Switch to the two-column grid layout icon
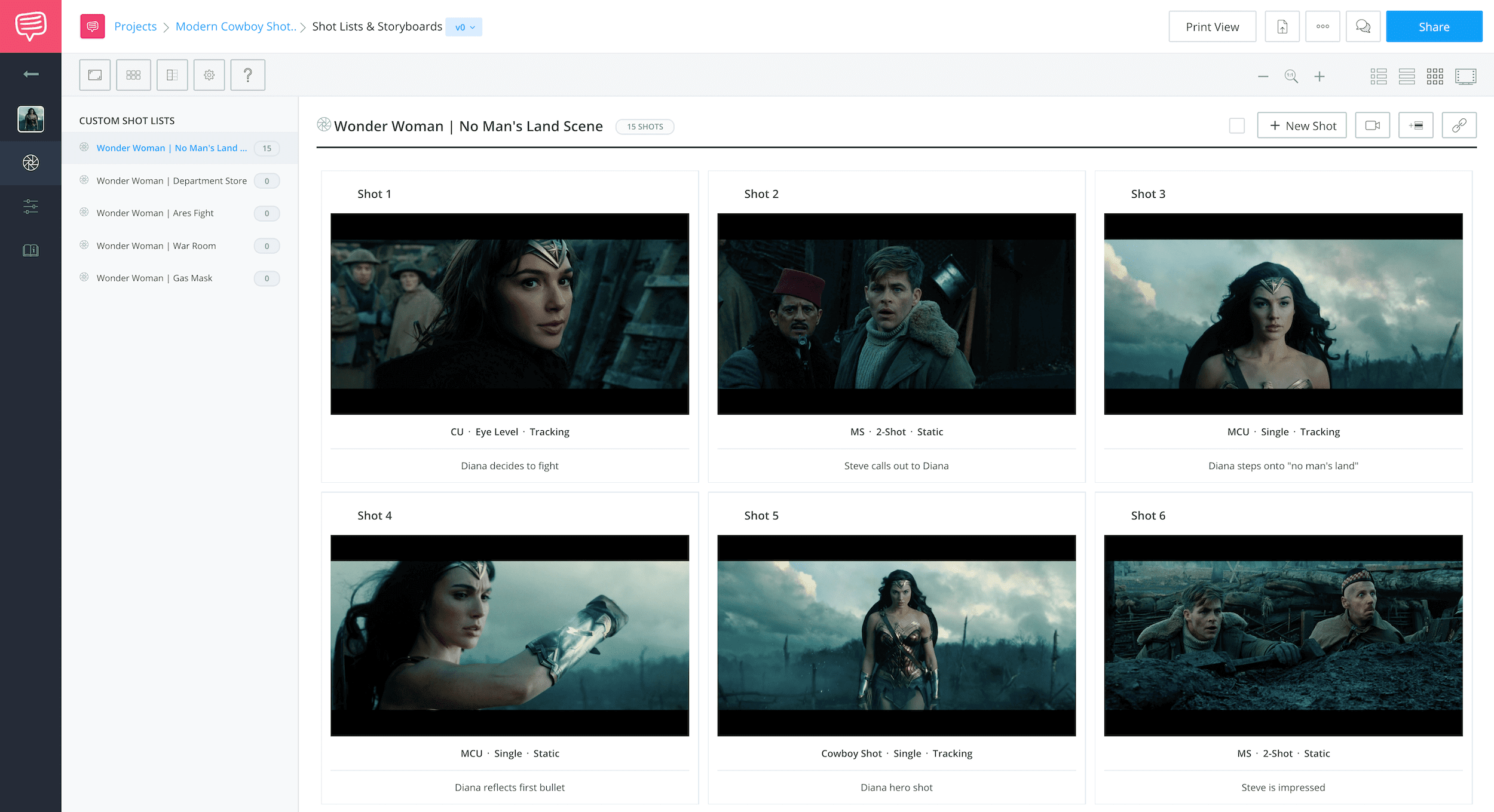Screen dimensions: 1494x812 (x=1378, y=75)
